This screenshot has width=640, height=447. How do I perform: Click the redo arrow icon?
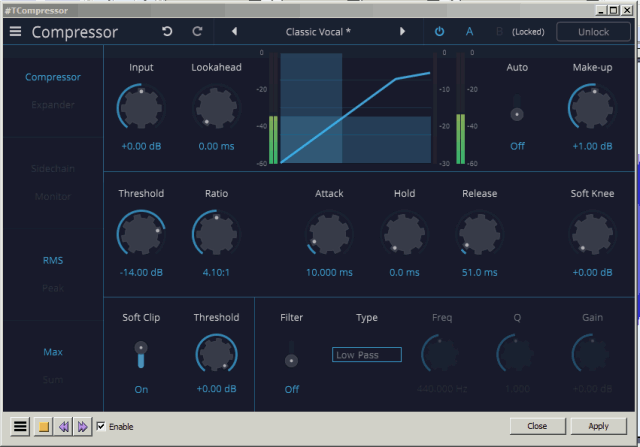click(x=198, y=31)
